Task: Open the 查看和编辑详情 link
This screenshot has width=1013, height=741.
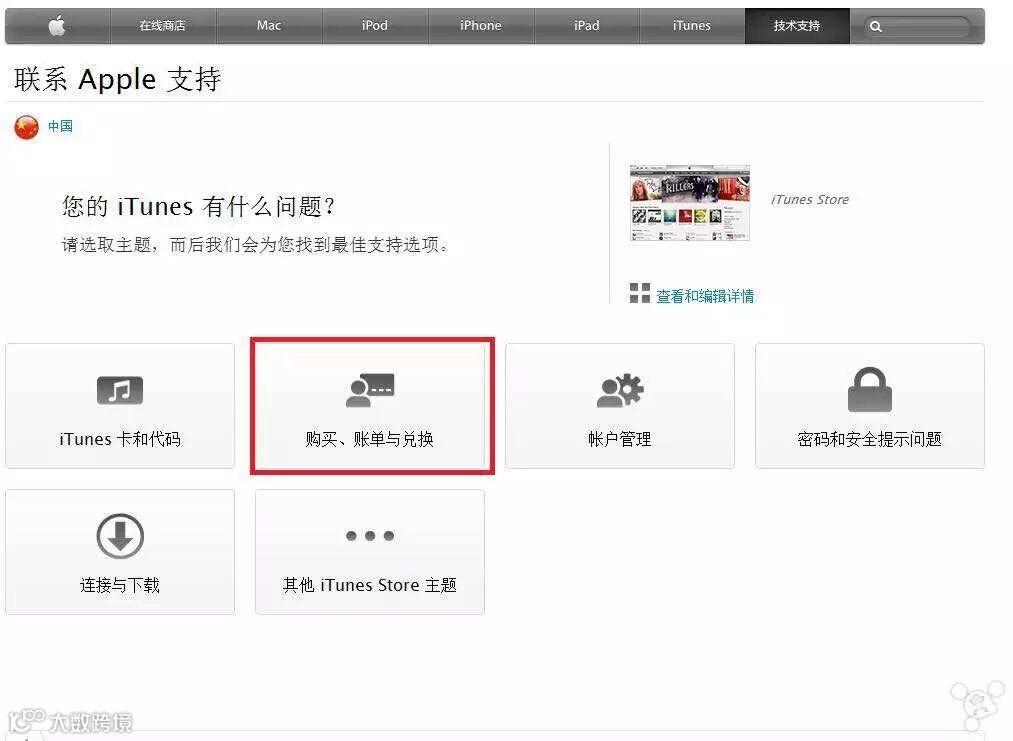Action: pyautogui.click(x=705, y=296)
